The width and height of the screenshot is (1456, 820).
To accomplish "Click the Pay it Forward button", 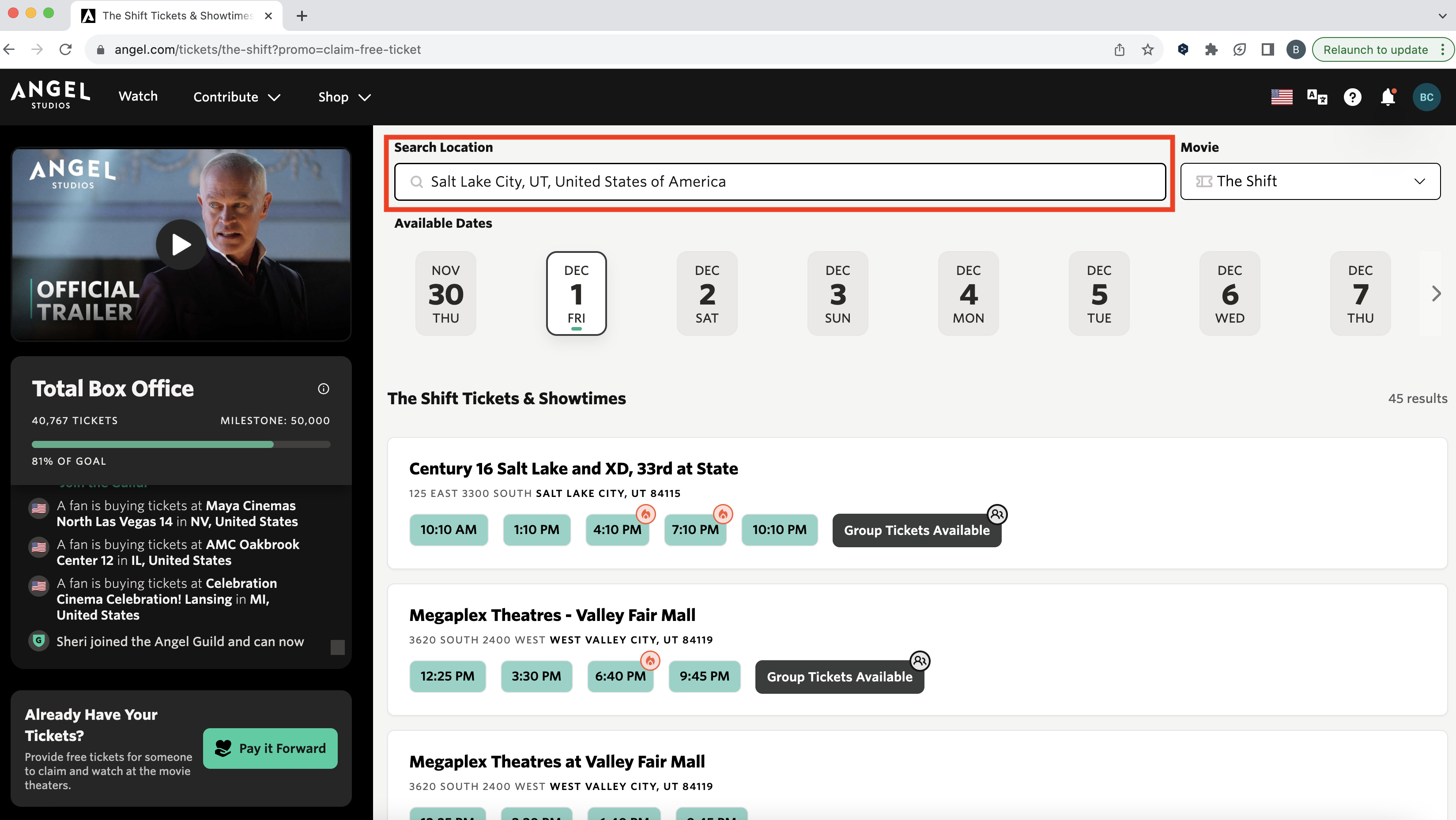I will coord(270,748).
